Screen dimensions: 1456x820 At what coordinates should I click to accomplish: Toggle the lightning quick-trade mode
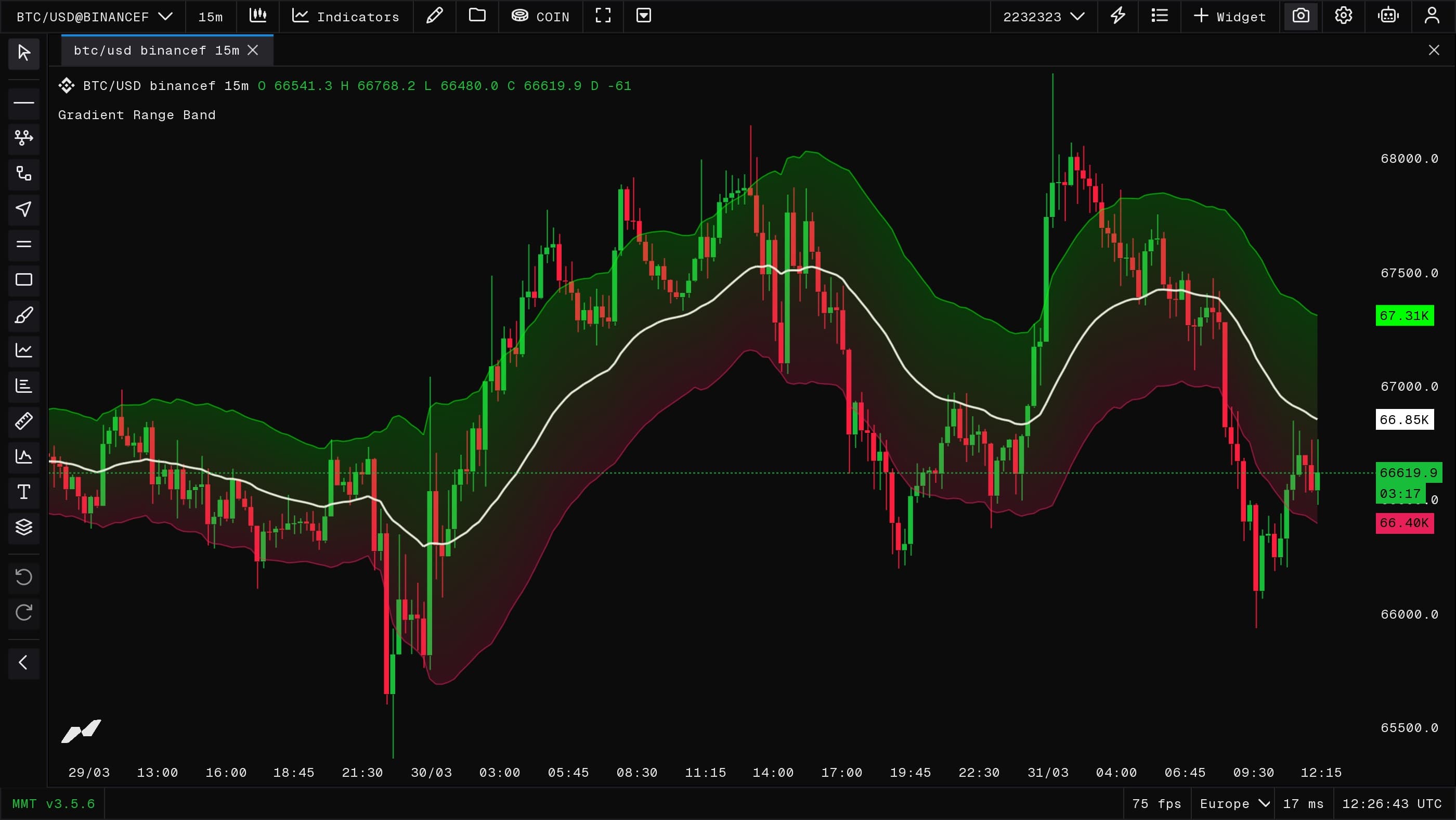coord(1117,16)
